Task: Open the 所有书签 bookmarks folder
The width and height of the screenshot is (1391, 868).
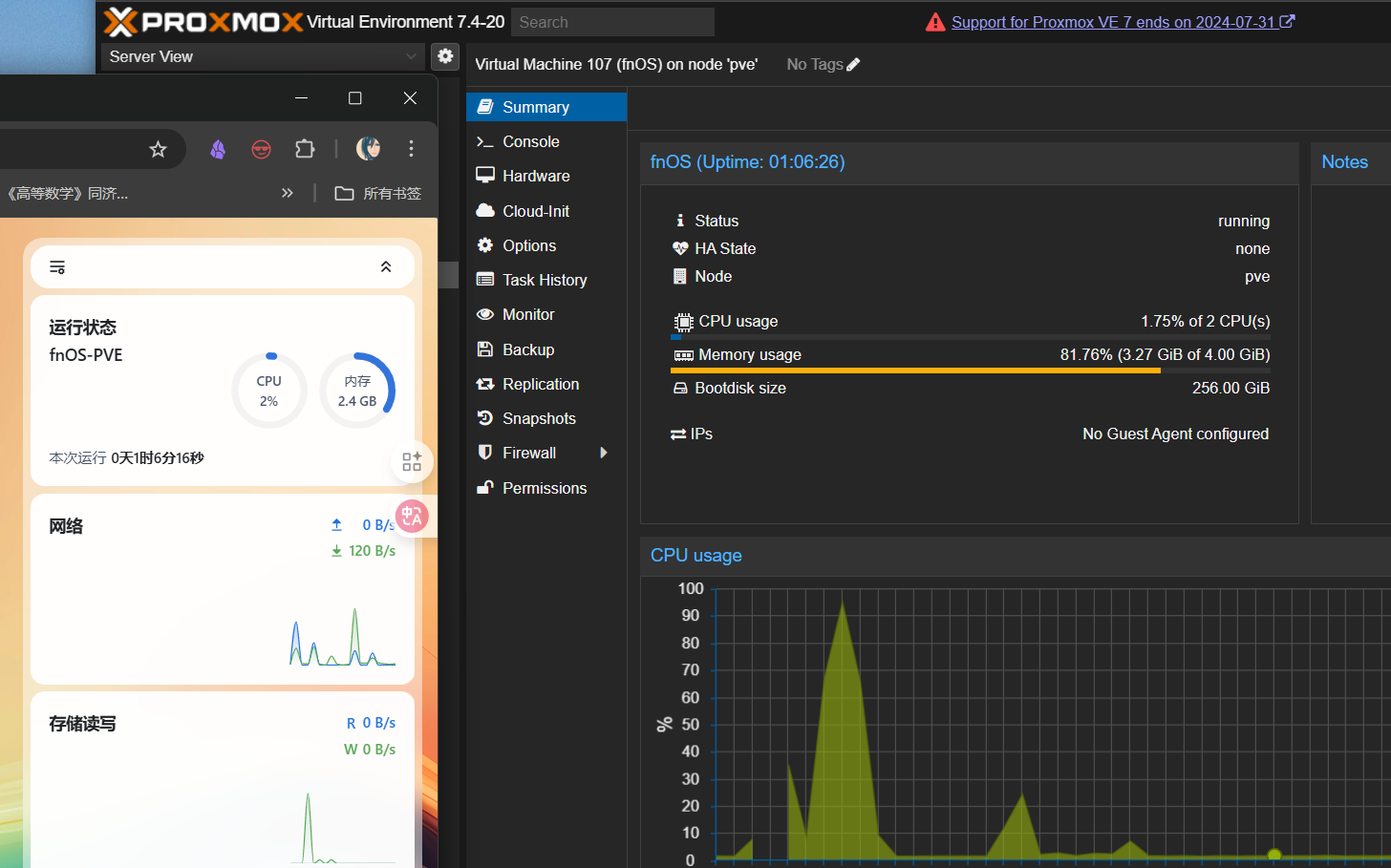Action: (x=378, y=194)
